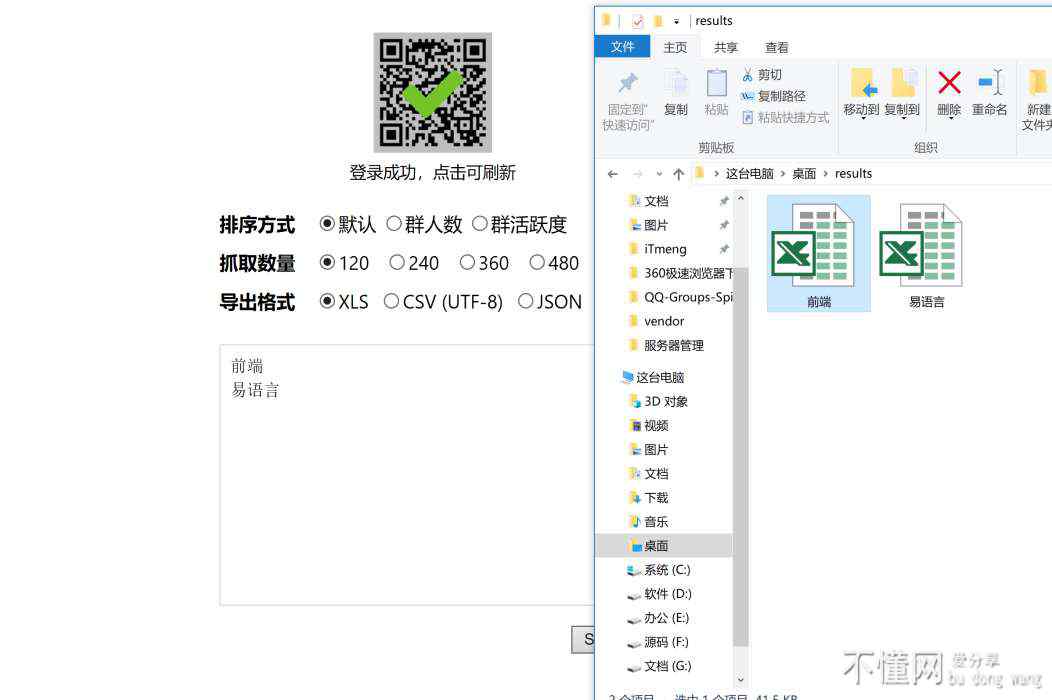1052x700 pixels.
Task: Expand the 桌面 breadcrumb chevron in address bar
Action: (x=826, y=174)
